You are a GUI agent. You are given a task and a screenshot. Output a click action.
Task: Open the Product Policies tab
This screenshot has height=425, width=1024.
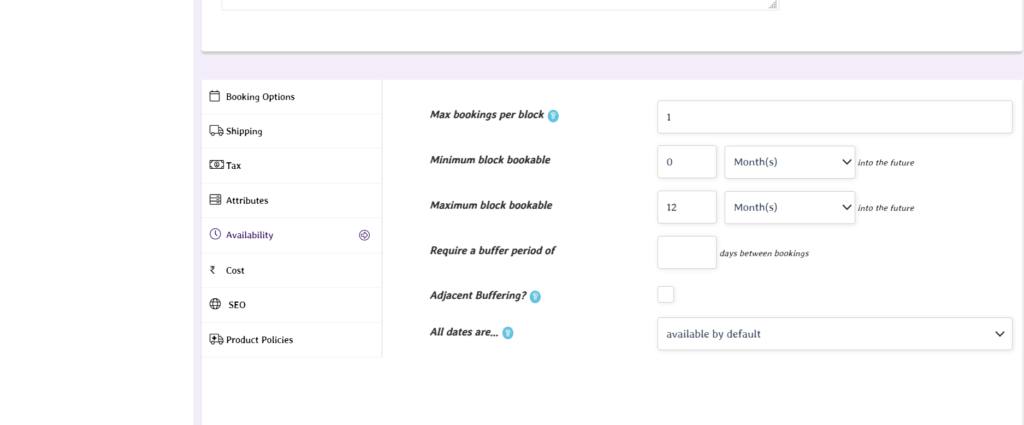tap(259, 339)
